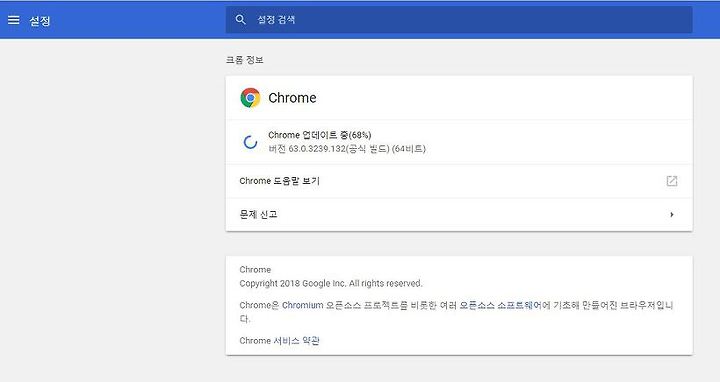Viewport: 720px width, 382px height.
Task: Click the Copyright 2018 Google Inc. text
Action: coord(331,283)
